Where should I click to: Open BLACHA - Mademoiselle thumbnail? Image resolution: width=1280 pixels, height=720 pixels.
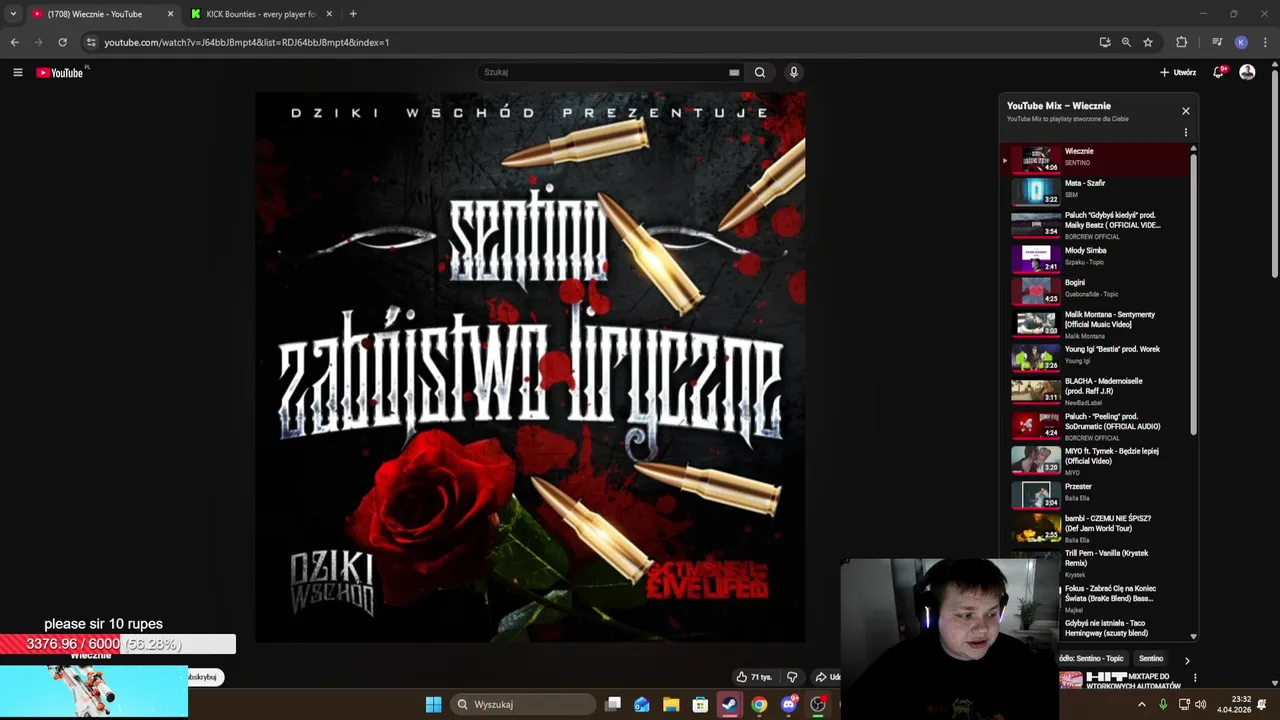click(x=1036, y=389)
